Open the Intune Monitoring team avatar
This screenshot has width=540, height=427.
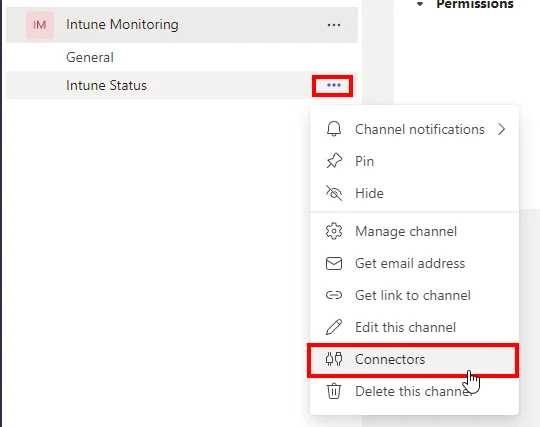point(40,25)
